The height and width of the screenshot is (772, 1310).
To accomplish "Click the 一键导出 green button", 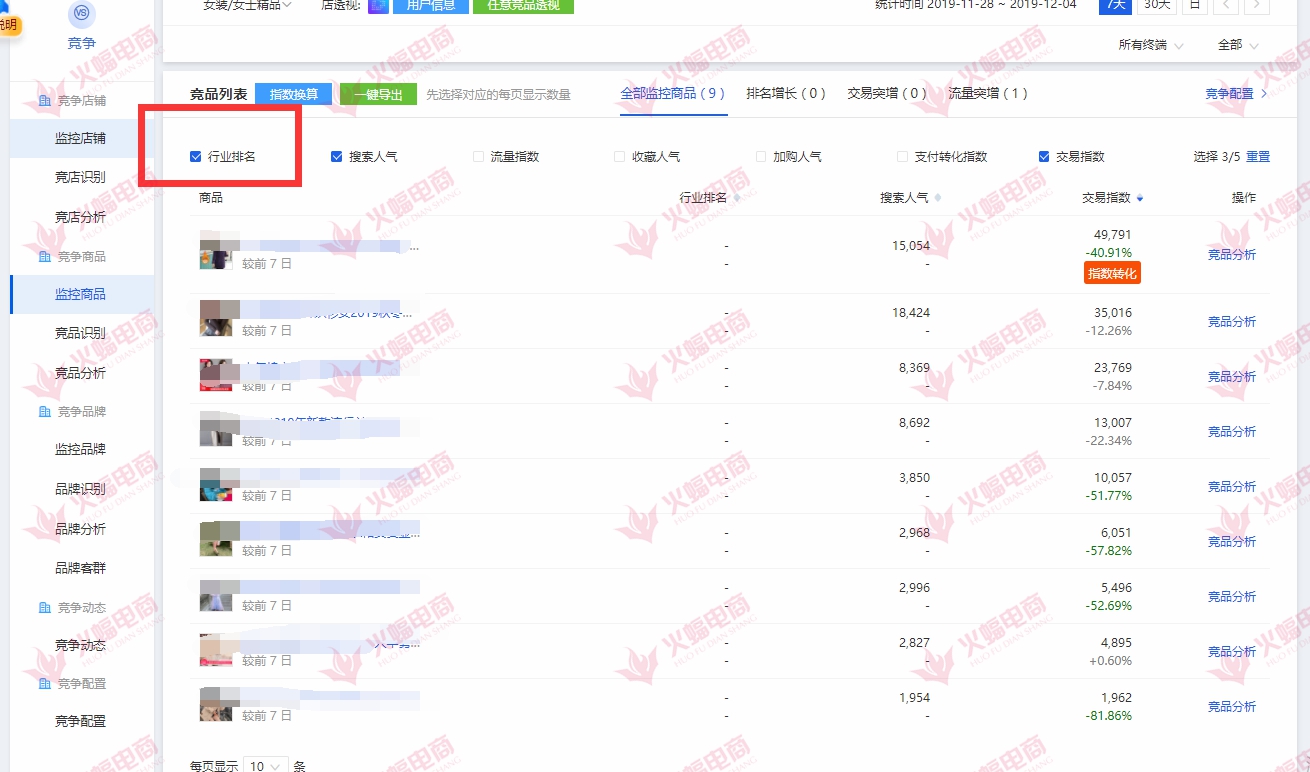I will click(x=378, y=94).
